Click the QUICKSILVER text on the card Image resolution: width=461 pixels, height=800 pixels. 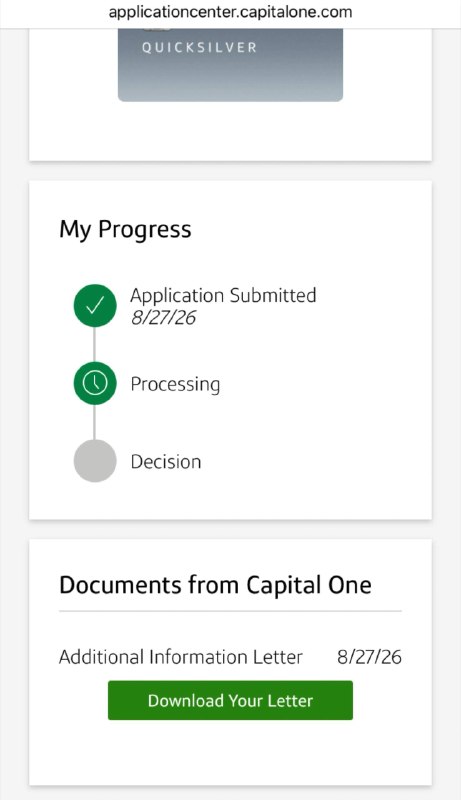point(199,47)
